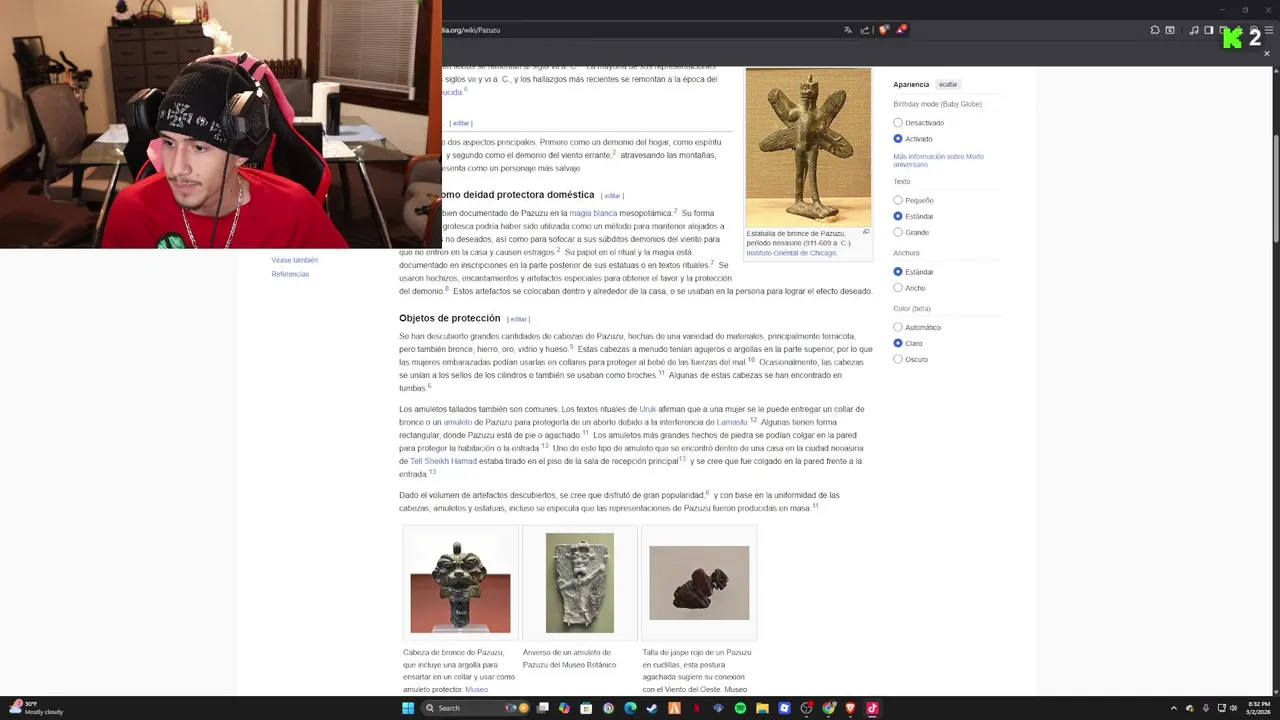
Task: Open OBS Studio from the taskbar
Action: click(806, 708)
